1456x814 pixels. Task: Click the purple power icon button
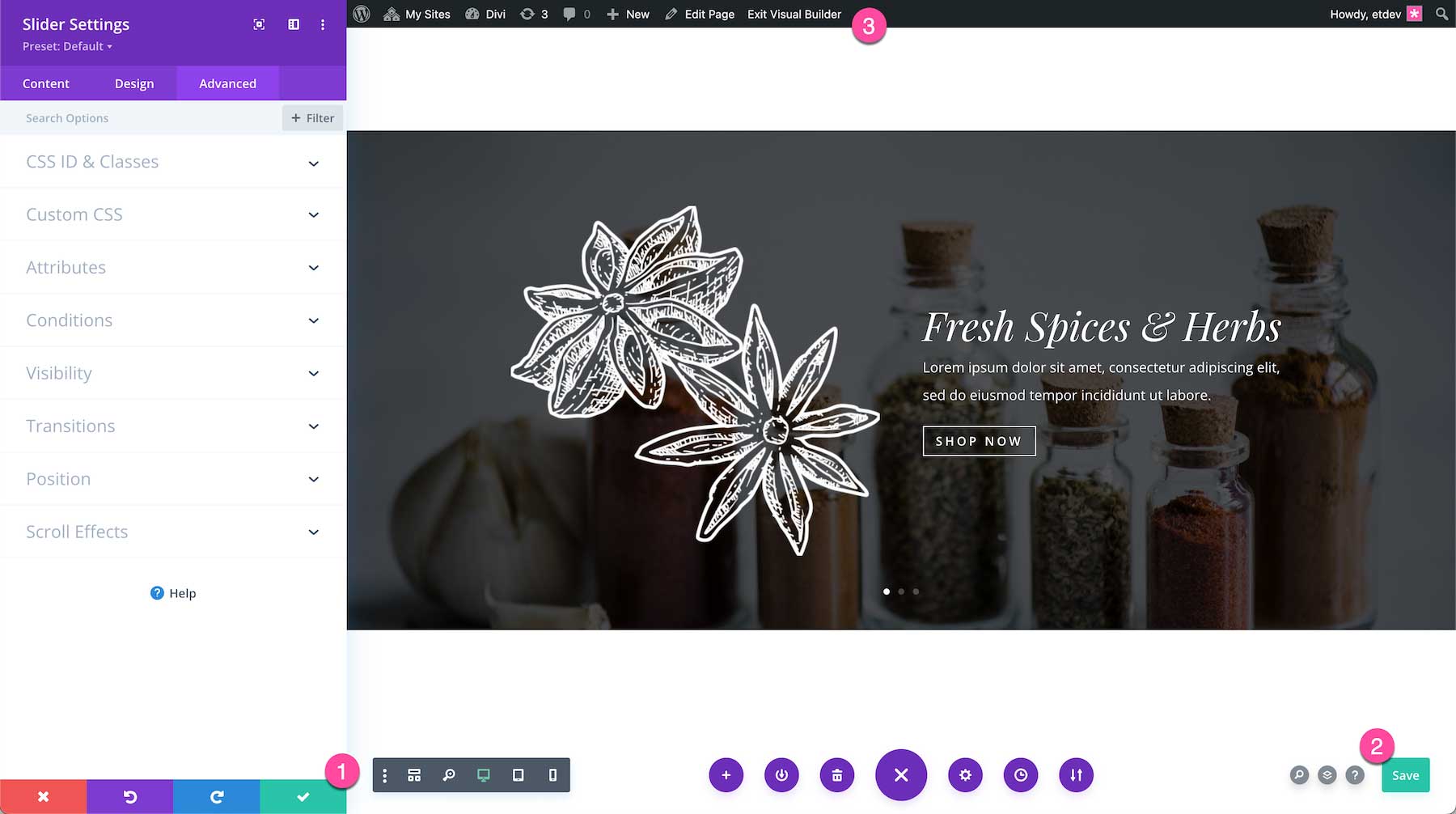(x=781, y=775)
